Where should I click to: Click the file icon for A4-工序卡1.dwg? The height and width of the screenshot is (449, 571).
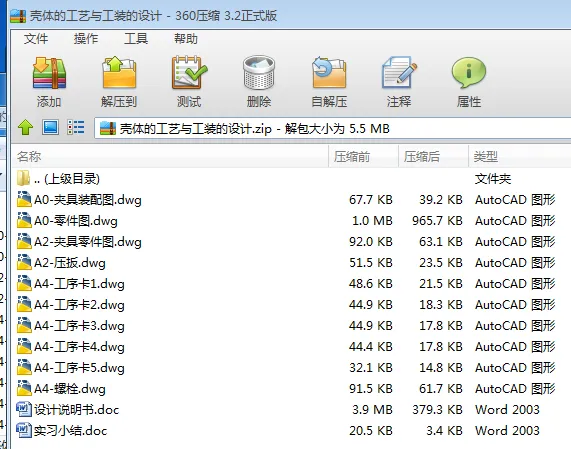(24, 283)
